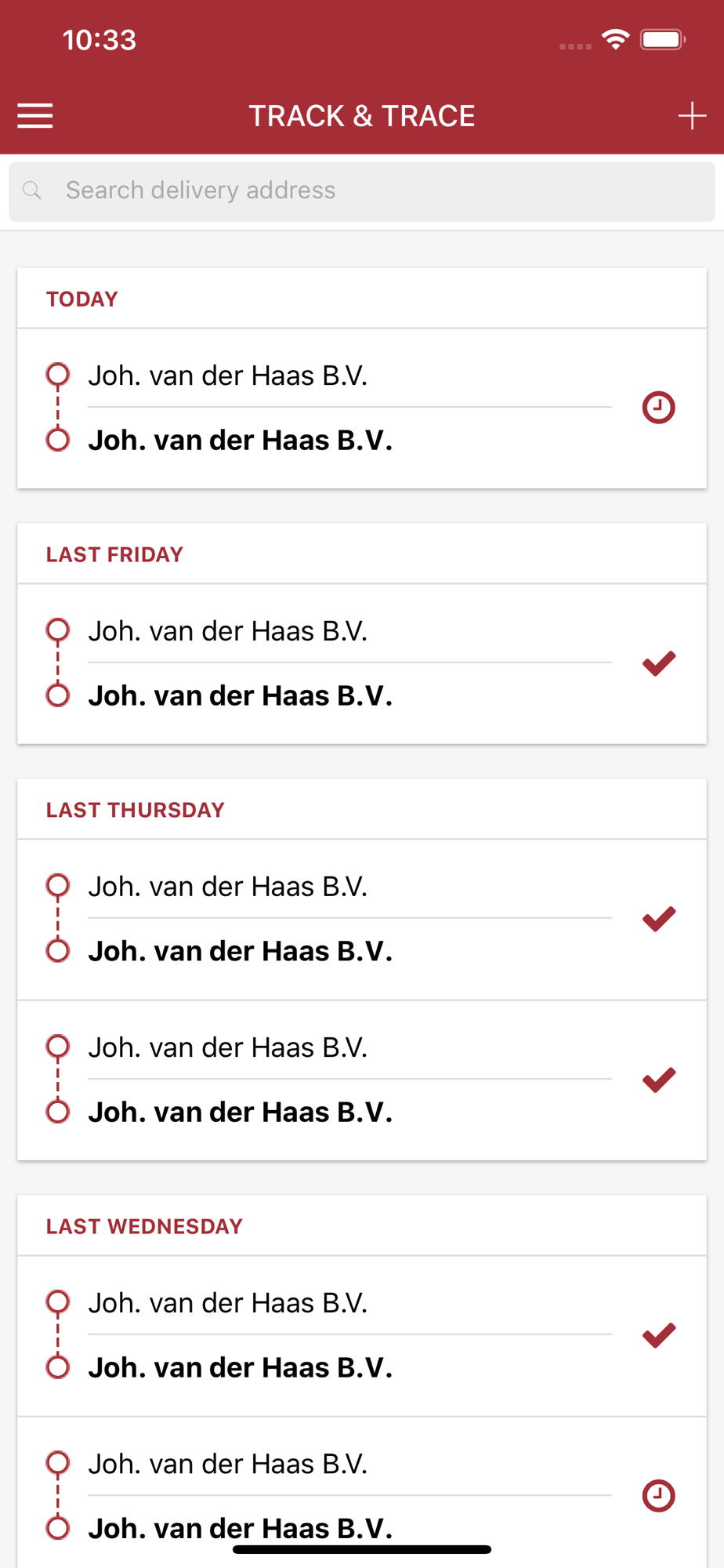Tap the checkmark icon under Last Wednesday
The height and width of the screenshot is (1568, 724).
click(659, 1335)
